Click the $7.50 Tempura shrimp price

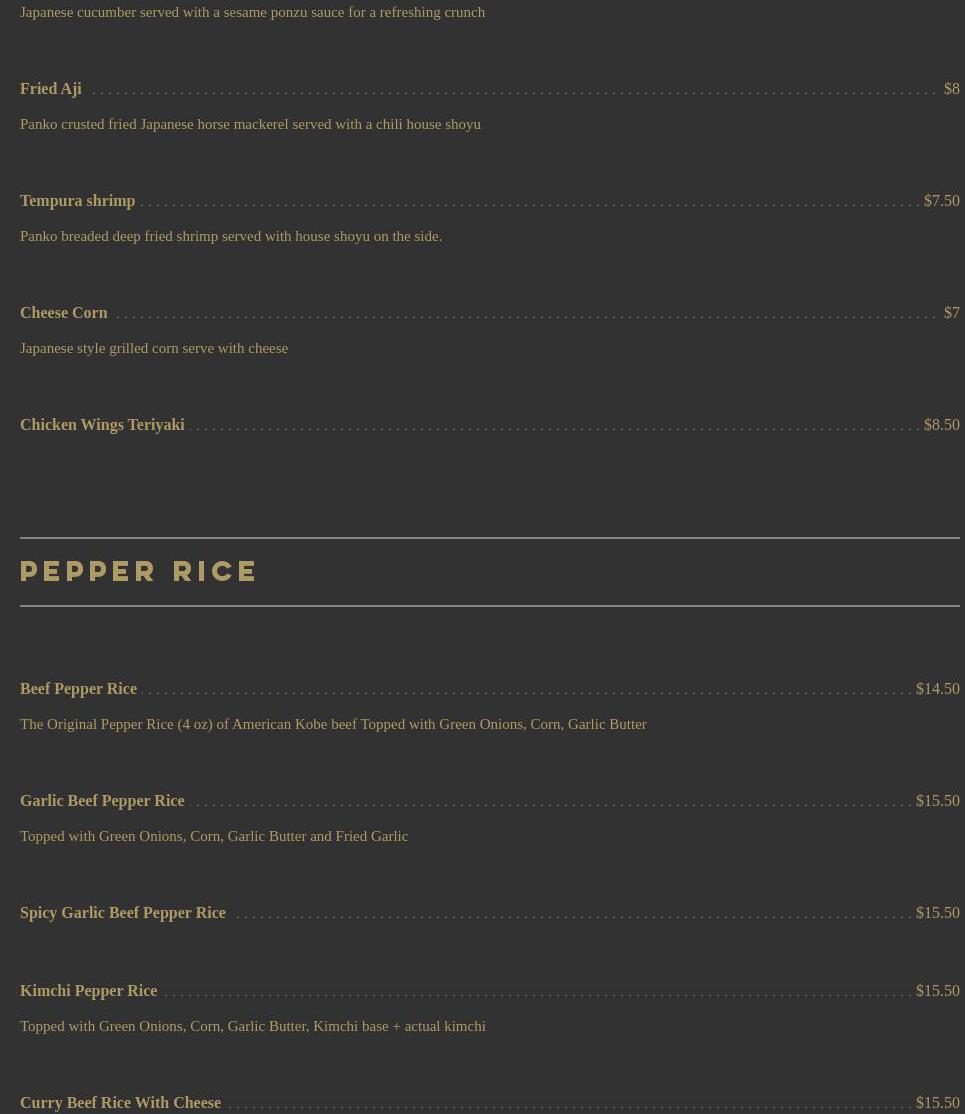click(941, 201)
